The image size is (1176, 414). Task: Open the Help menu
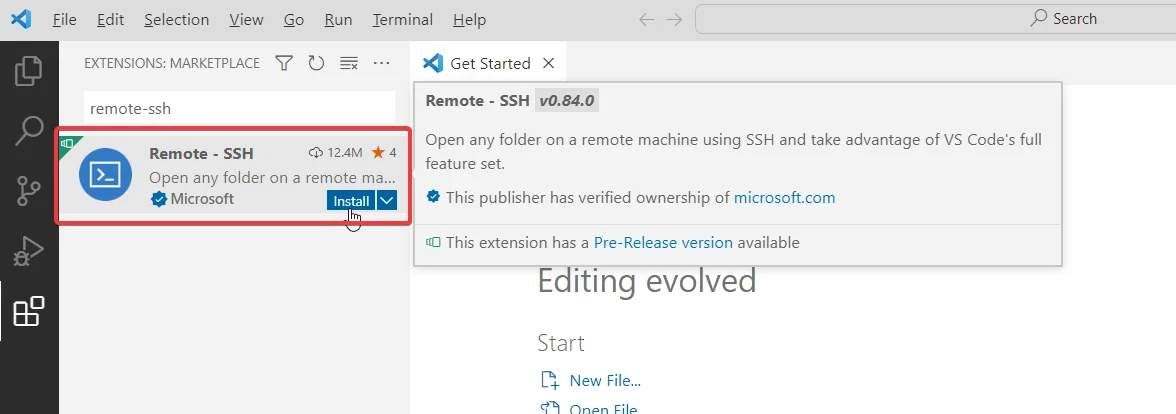pos(470,20)
